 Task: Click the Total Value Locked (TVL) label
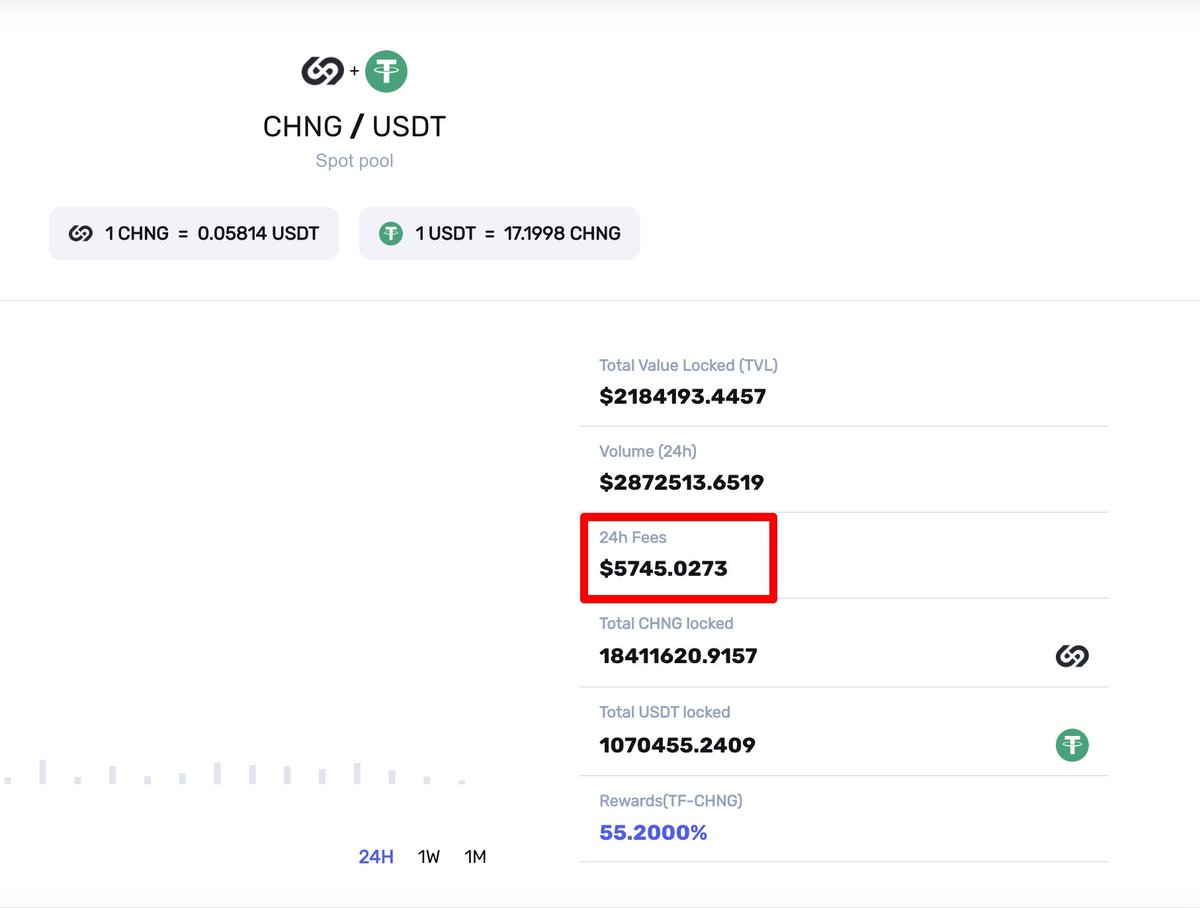pos(688,366)
